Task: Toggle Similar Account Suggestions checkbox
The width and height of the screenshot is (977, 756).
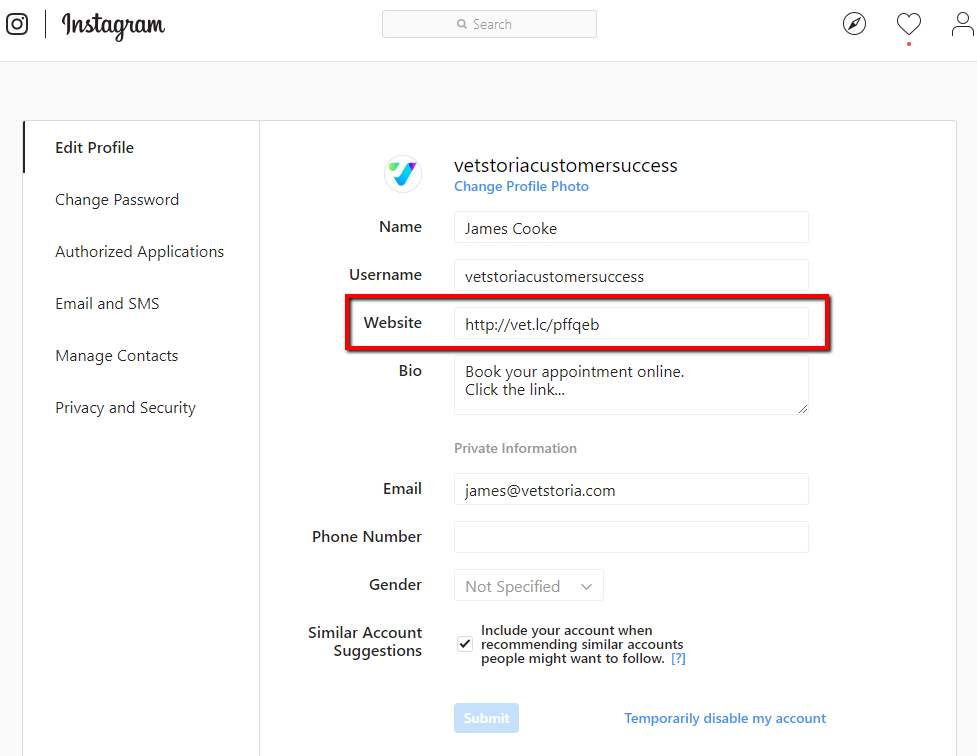Action: 465,644
